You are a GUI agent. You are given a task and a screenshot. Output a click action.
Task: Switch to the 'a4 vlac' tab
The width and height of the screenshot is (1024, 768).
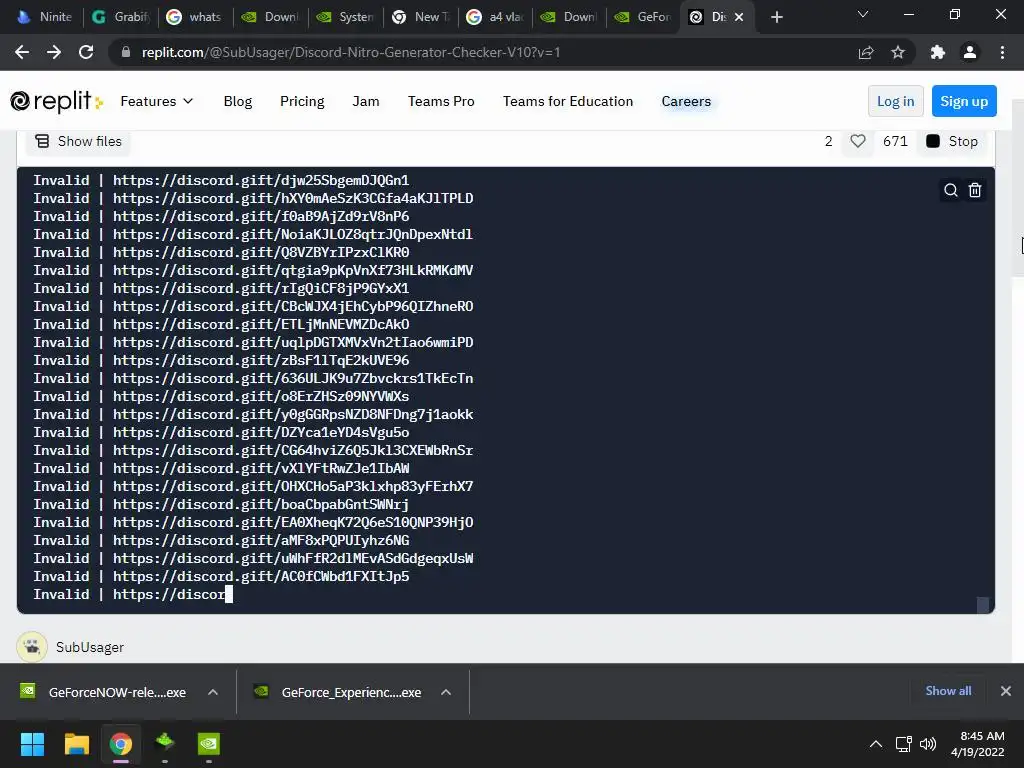(x=496, y=17)
